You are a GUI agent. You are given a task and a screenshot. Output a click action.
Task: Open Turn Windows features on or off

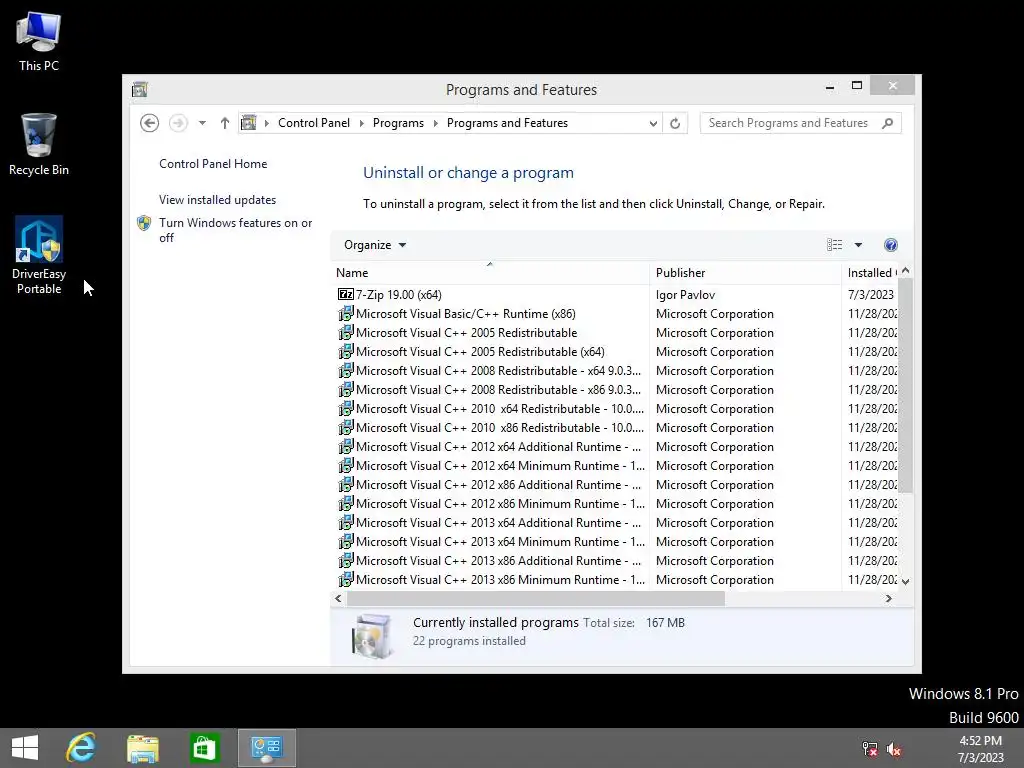(x=236, y=230)
